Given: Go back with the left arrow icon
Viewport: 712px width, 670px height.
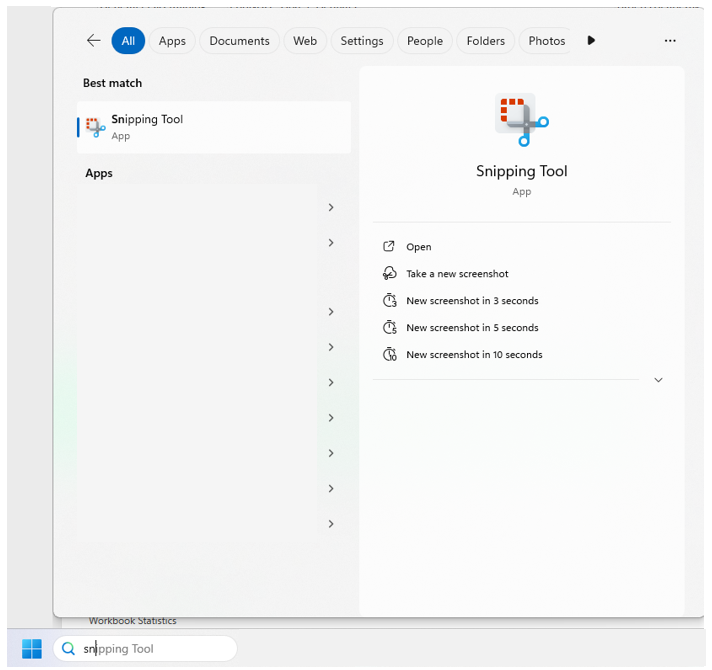Looking at the screenshot, I should [x=94, y=41].
